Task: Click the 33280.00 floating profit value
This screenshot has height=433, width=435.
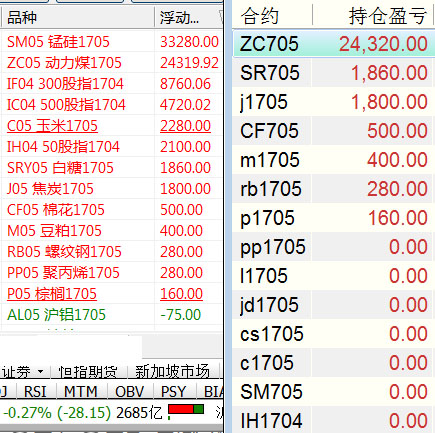Action: point(189,42)
